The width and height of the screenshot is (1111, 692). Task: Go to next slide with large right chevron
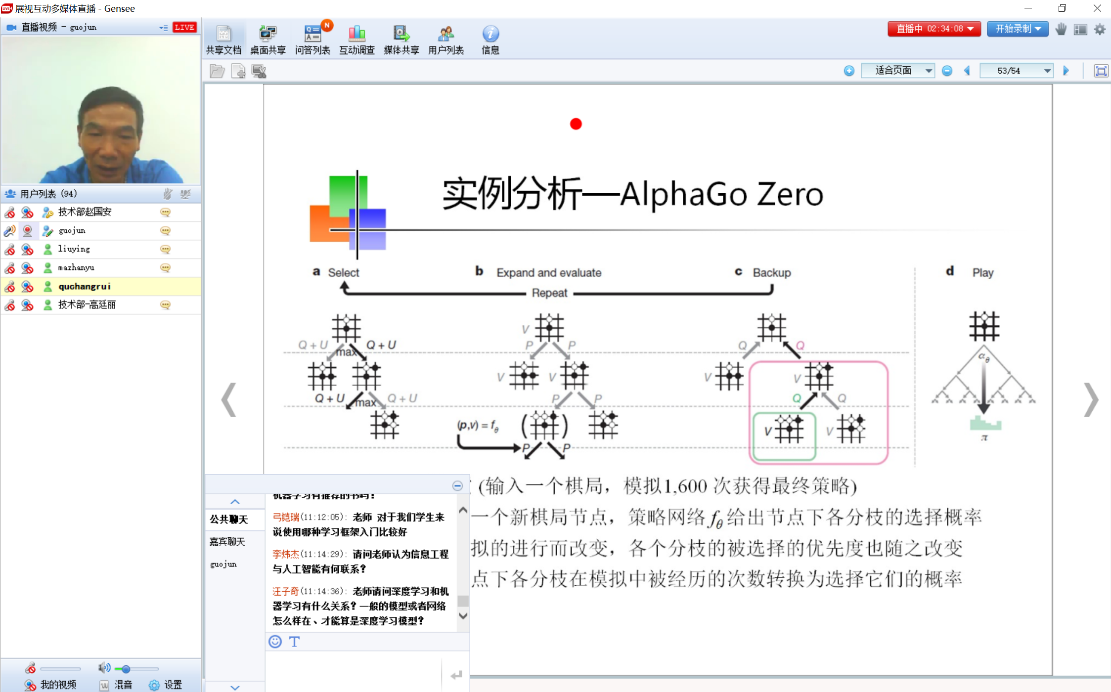click(x=1091, y=401)
